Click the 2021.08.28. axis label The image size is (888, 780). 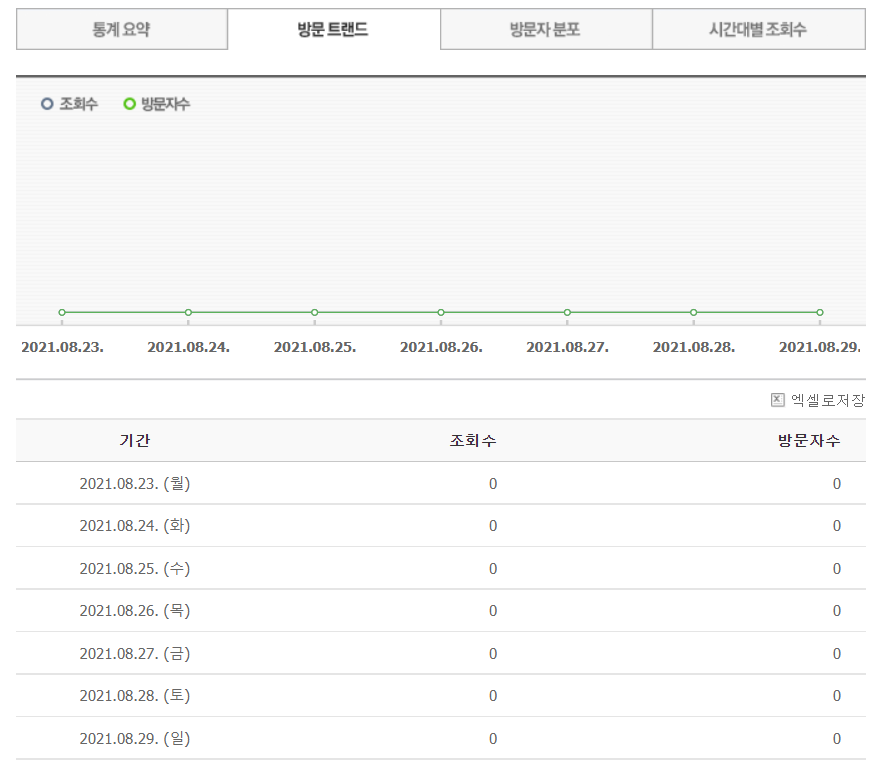[x=694, y=347]
